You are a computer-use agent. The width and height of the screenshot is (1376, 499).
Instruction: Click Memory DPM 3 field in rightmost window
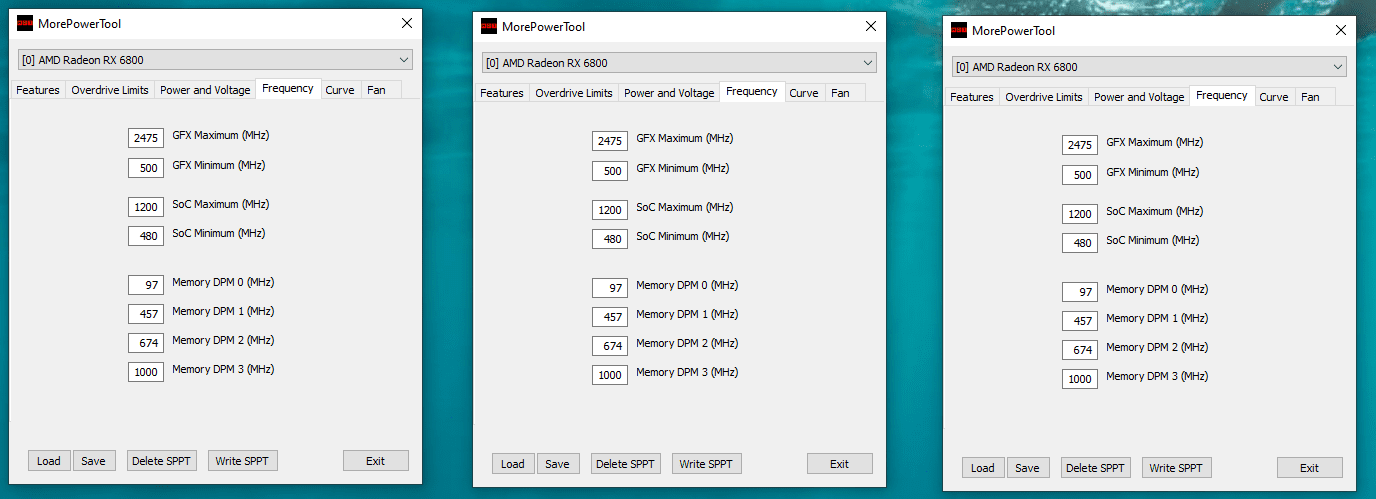(x=1080, y=378)
